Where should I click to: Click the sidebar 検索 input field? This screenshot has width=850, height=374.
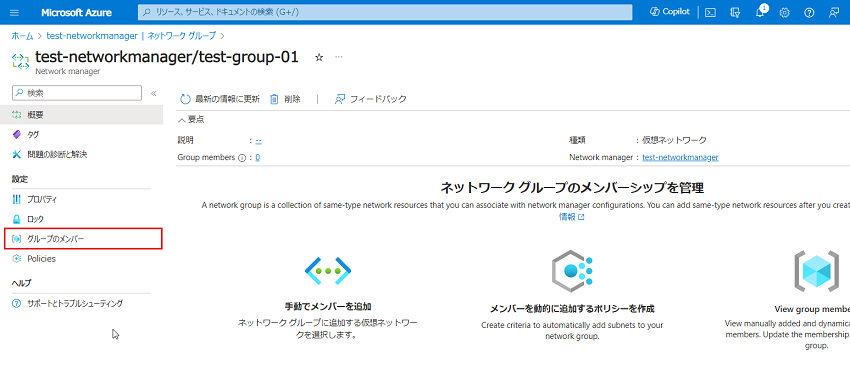coord(76,93)
